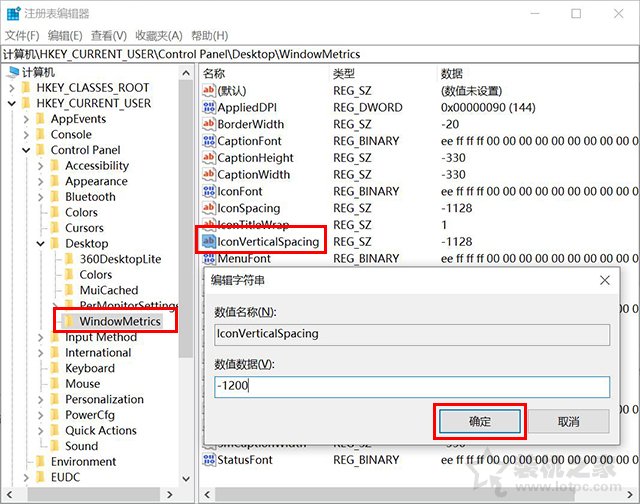640x504 pixels.
Task: Expand the International key
Action: pos(40,353)
